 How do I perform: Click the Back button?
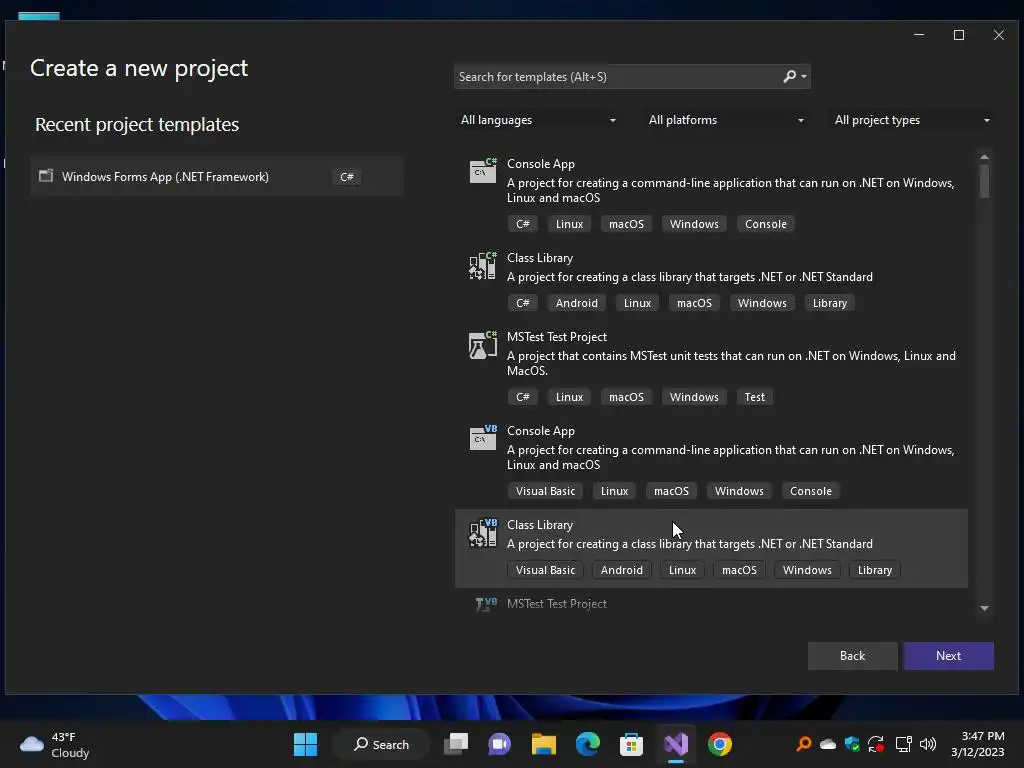coord(852,656)
